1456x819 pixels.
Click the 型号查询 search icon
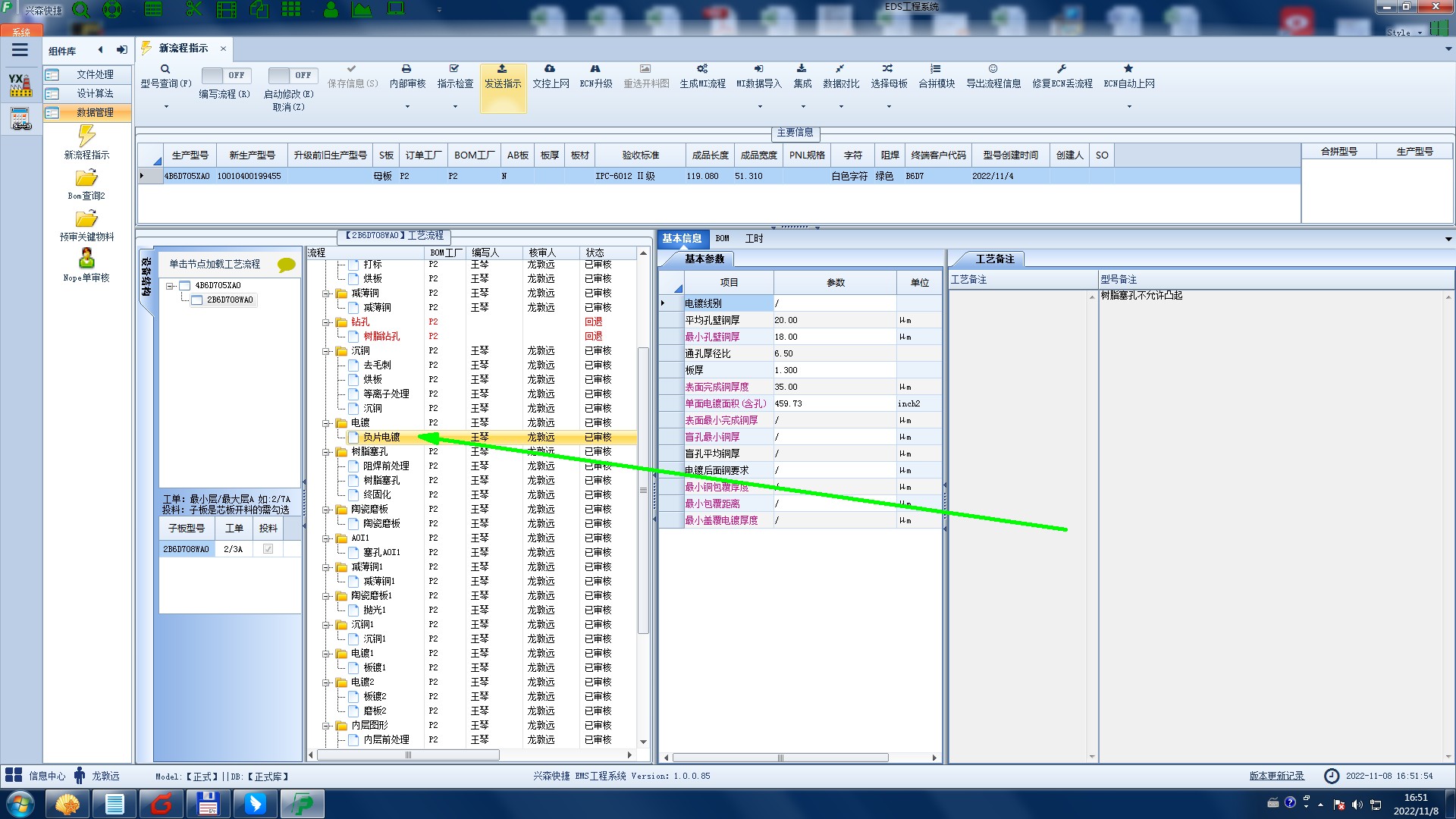[x=165, y=69]
